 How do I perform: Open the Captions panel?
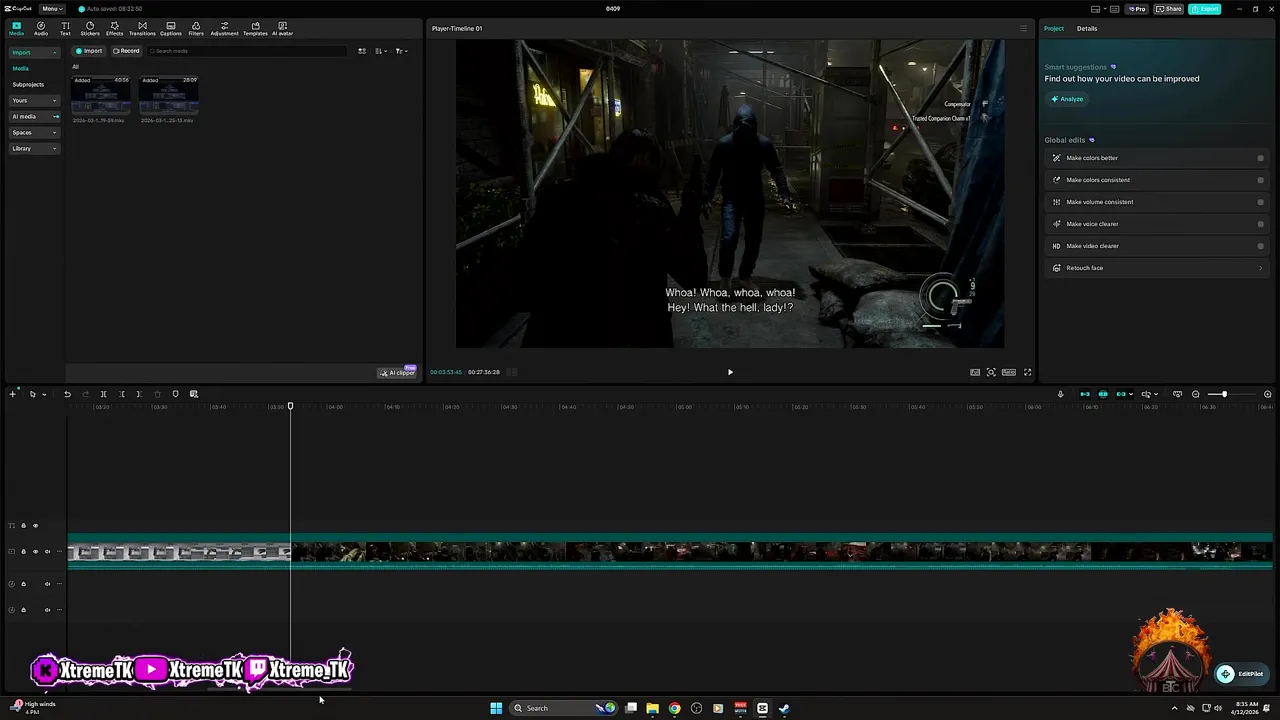pyautogui.click(x=171, y=28)
